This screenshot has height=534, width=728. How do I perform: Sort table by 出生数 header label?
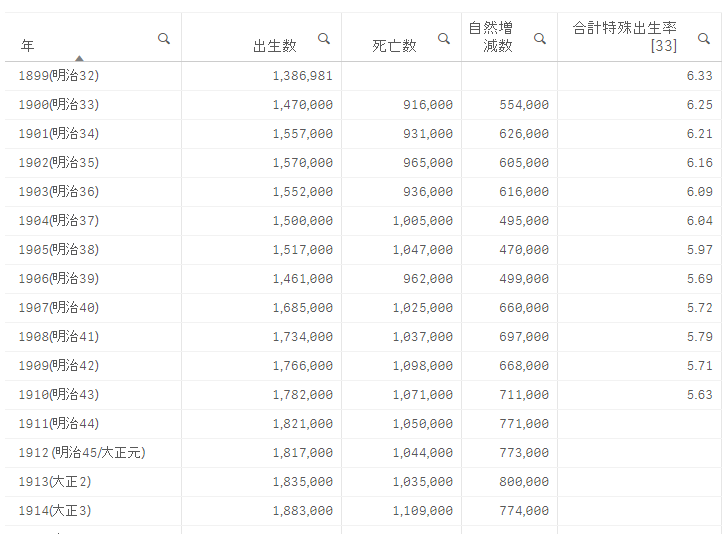274,46
